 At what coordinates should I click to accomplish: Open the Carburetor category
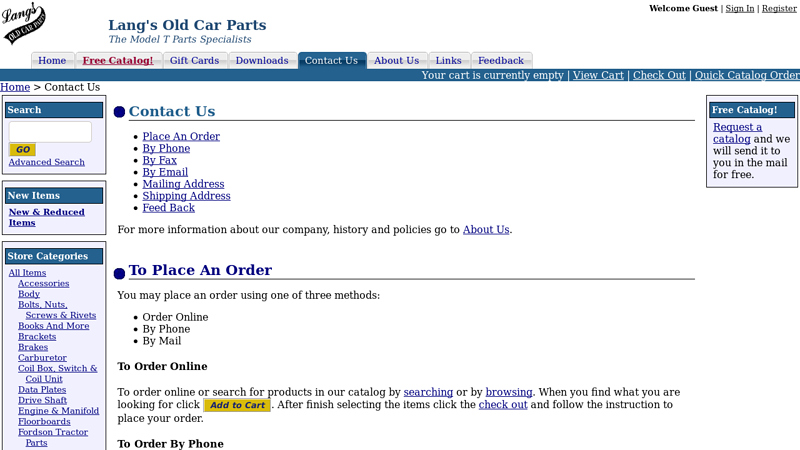click(42, 358)
